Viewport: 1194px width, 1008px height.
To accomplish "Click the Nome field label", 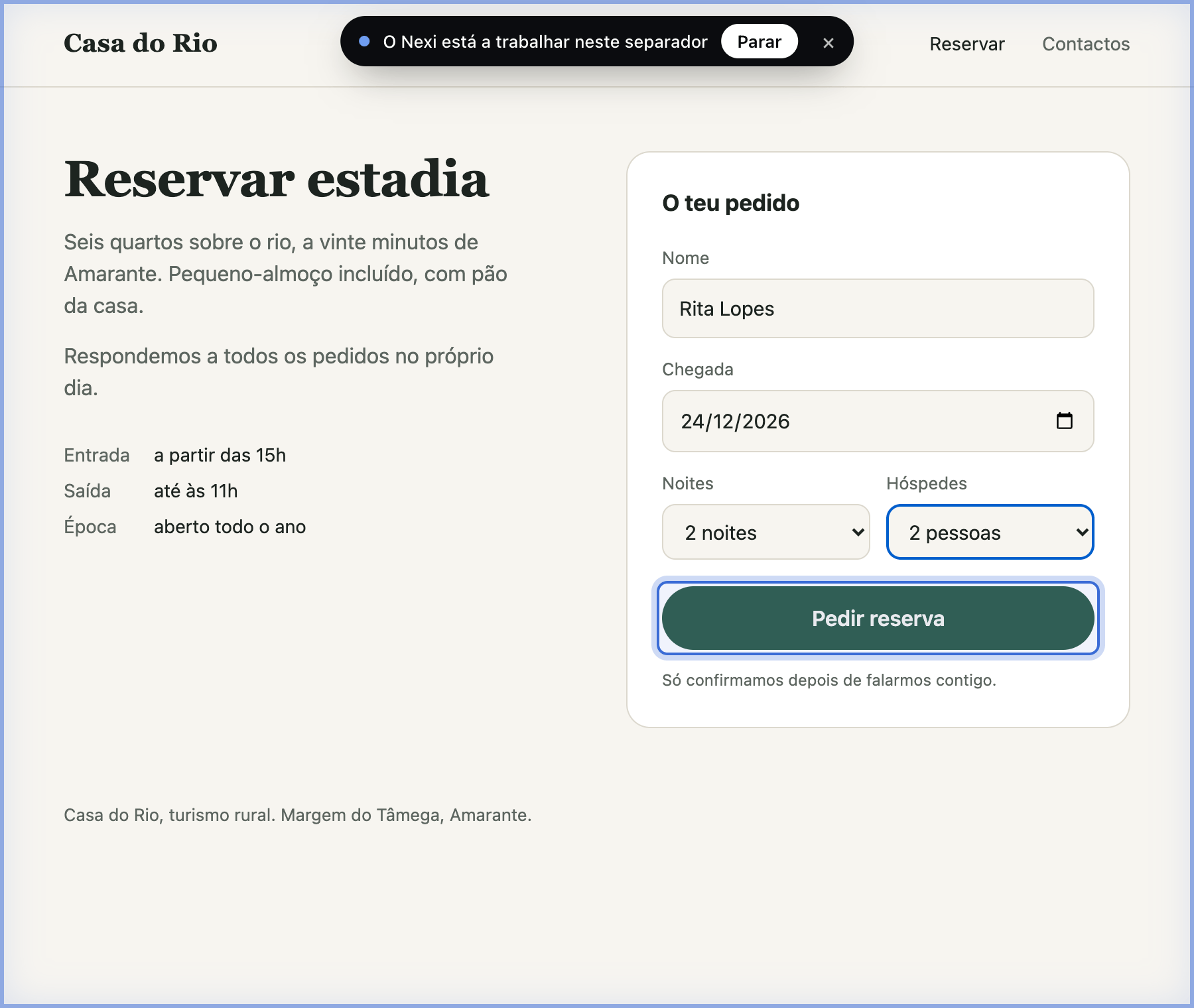I will click(x=686, y=258).
